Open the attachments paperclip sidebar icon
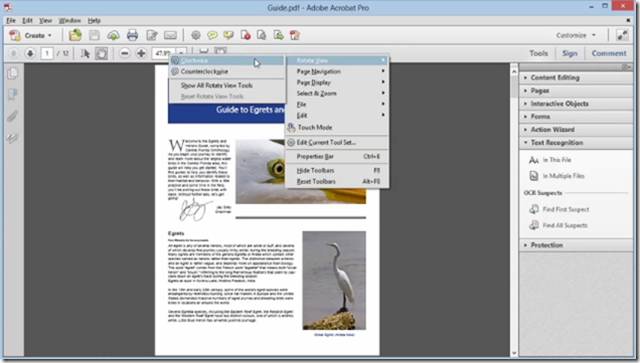Image resolution: width=640 pixels, height=363 pixels. pyautogui.click(x=13, y=117)
